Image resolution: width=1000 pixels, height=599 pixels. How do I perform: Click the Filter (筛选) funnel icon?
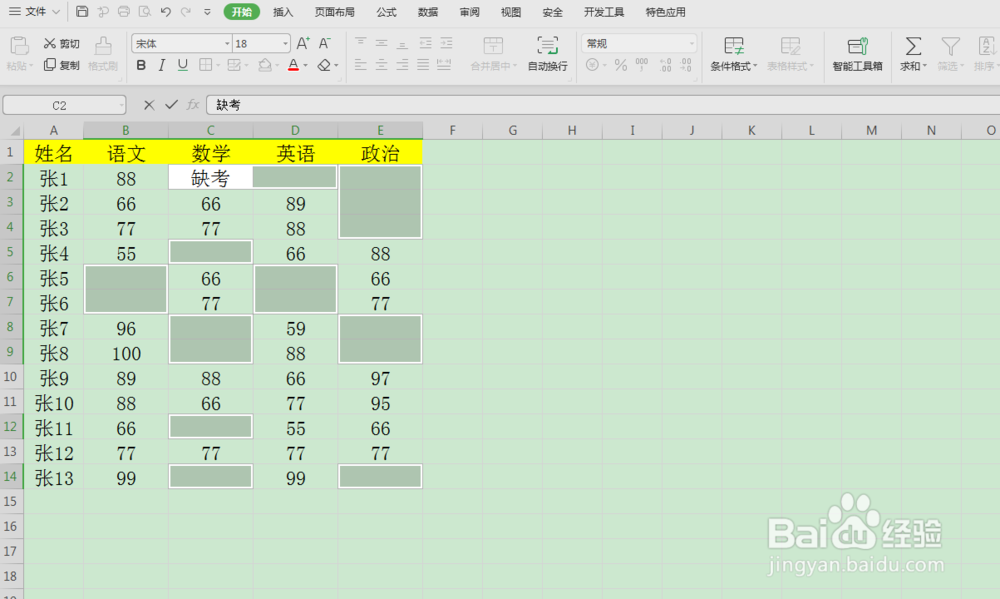[950, 47]
